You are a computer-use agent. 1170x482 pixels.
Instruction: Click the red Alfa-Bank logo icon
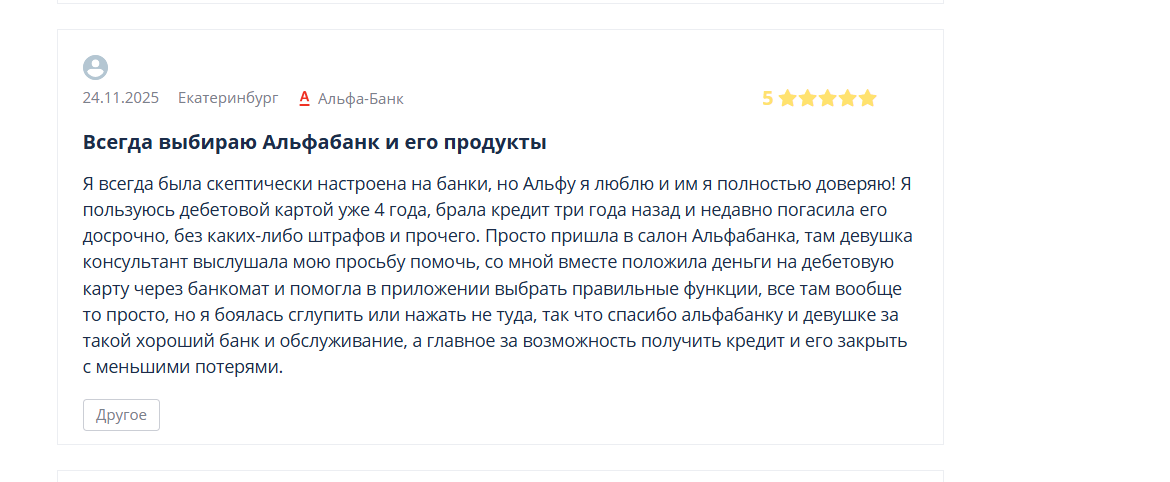(304, 98)
